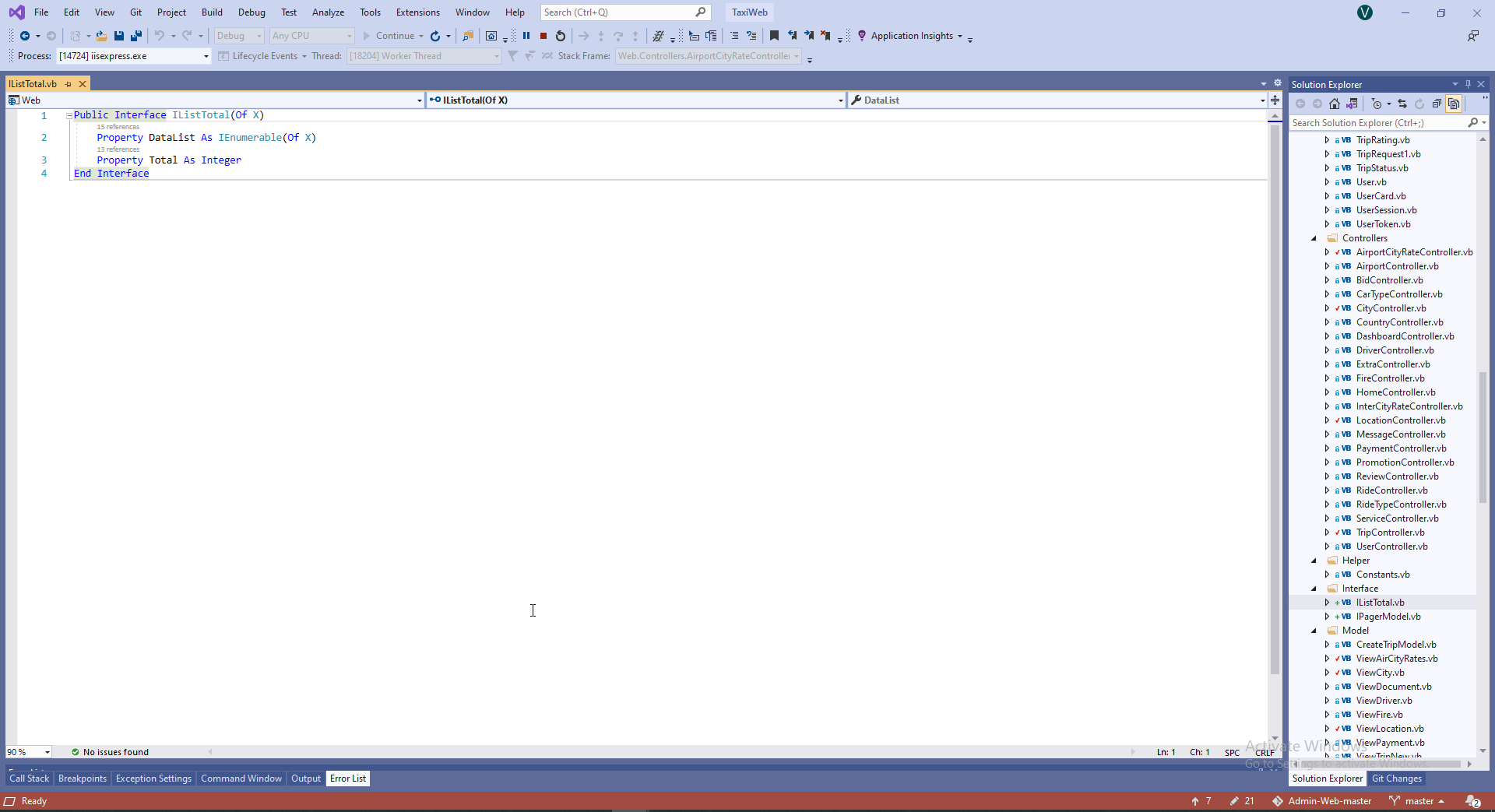Collapse the Model folder
The image size is (1495, 812).
(1314, 631)
